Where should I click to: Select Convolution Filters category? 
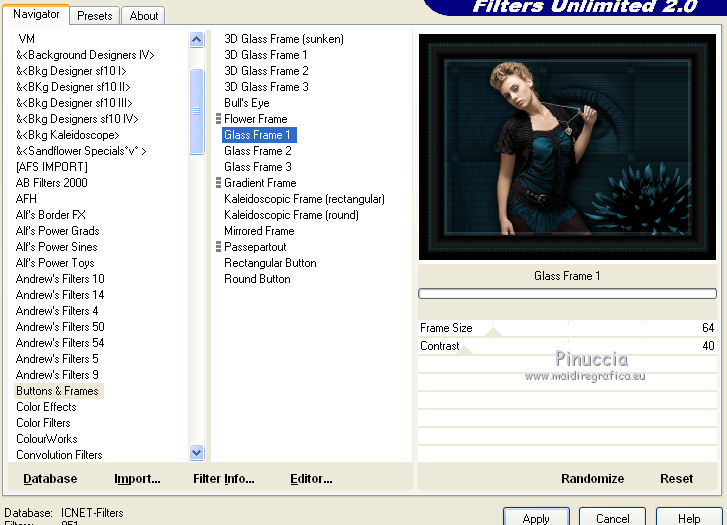pyautogui.click(x=59, y=455)
